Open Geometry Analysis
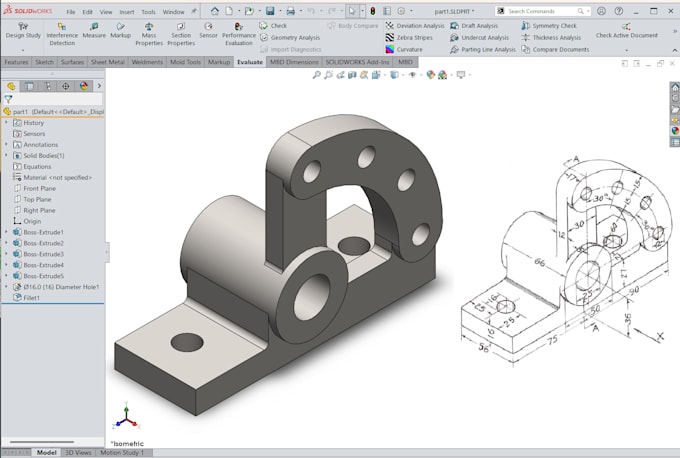 coord(290,38)
